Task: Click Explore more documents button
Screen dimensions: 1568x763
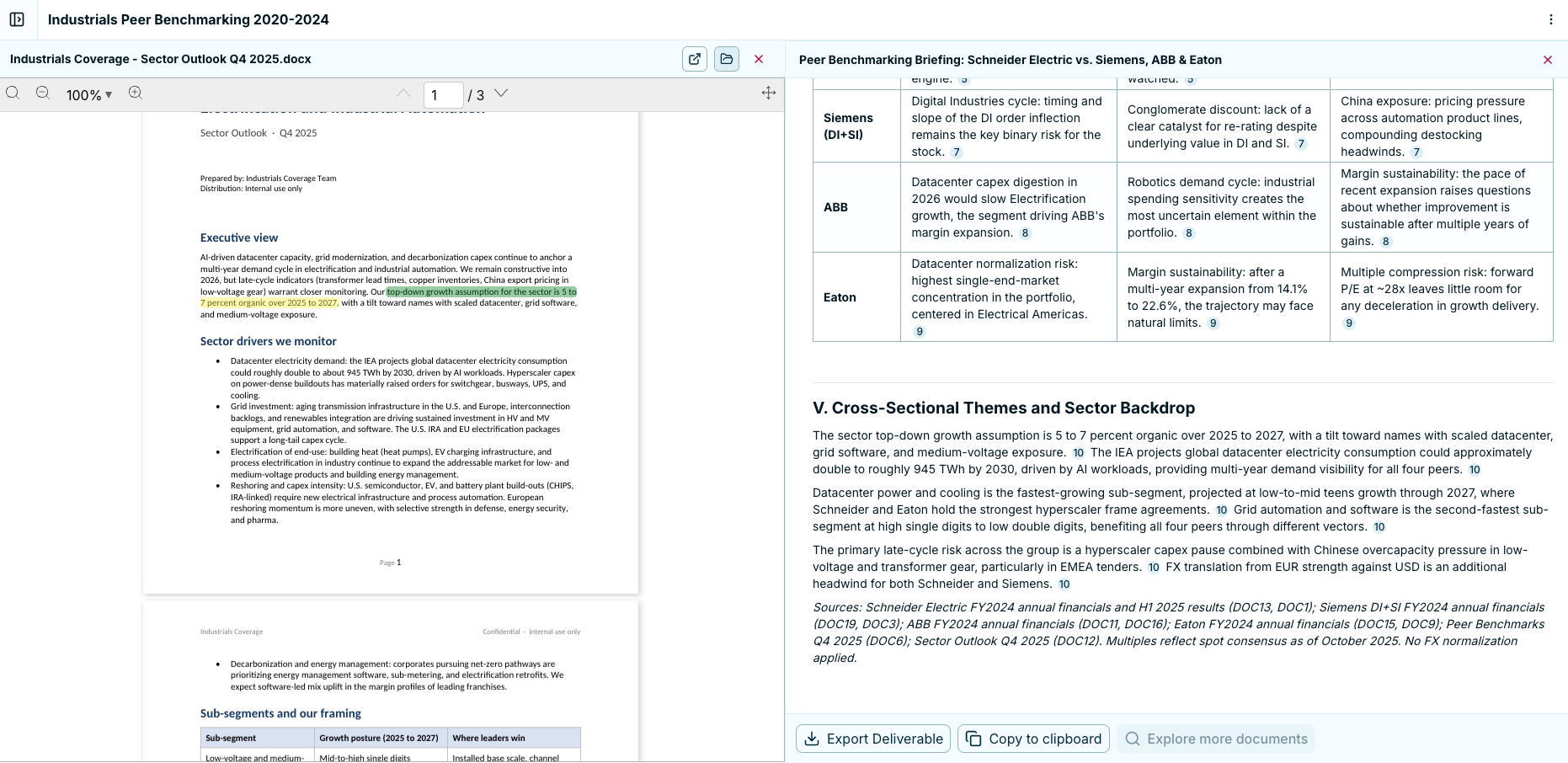Action: point(1216,739)
